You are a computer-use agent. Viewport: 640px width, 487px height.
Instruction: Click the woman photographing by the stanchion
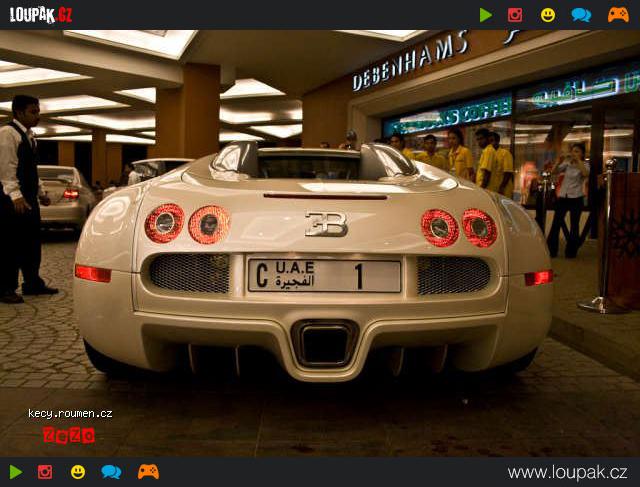pos(570,200)
